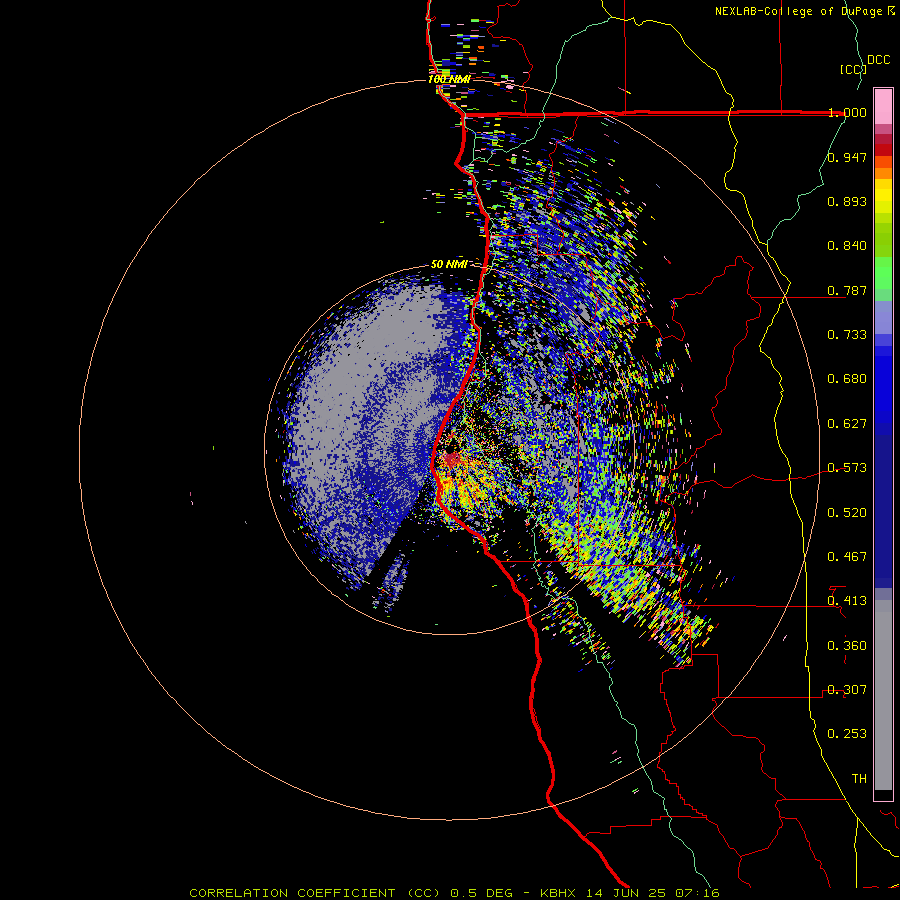Select the 0.680 legend value

click(x=847, y=379)
